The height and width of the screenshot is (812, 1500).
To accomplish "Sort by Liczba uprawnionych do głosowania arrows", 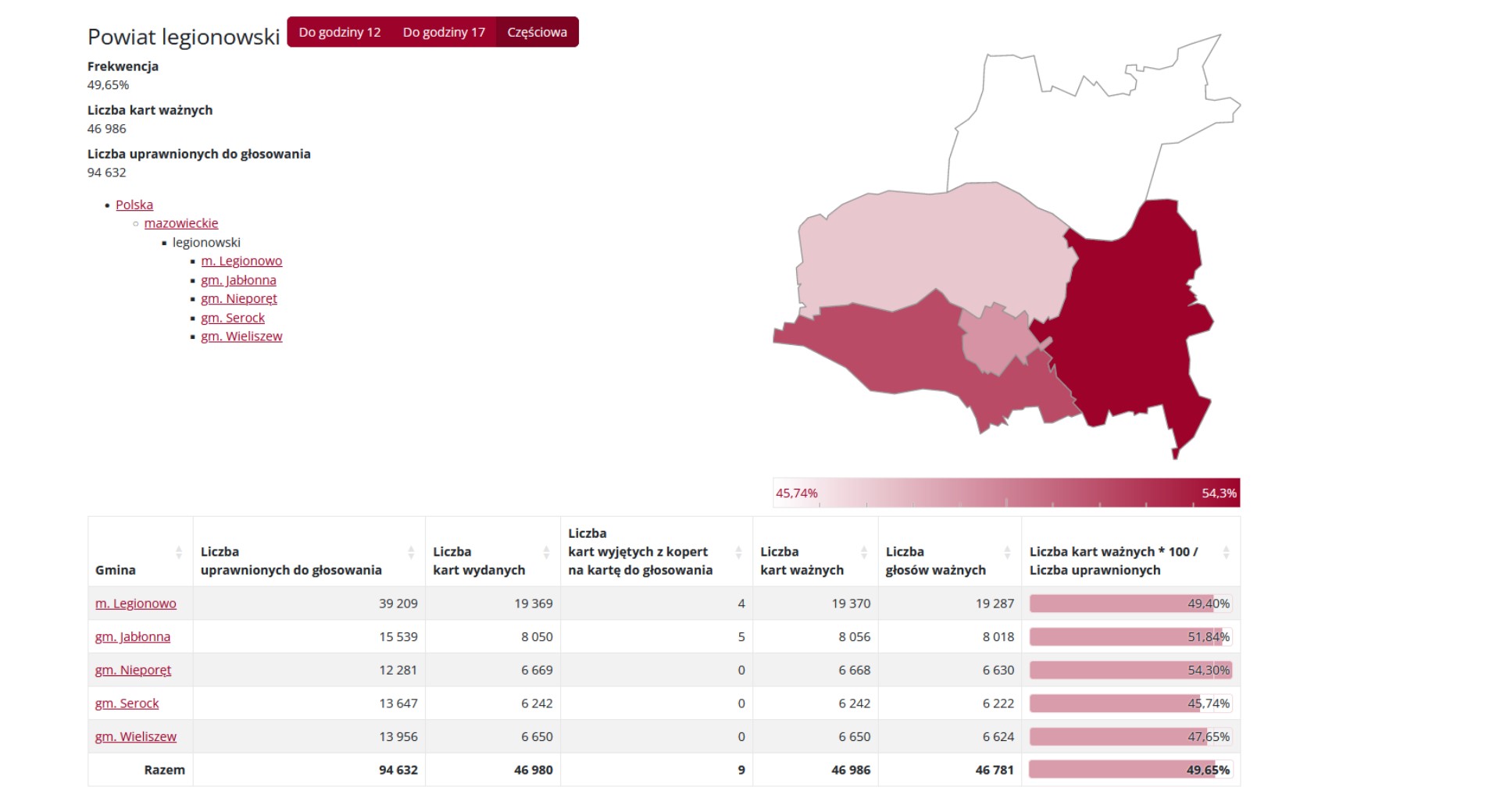I will [411, 552].
